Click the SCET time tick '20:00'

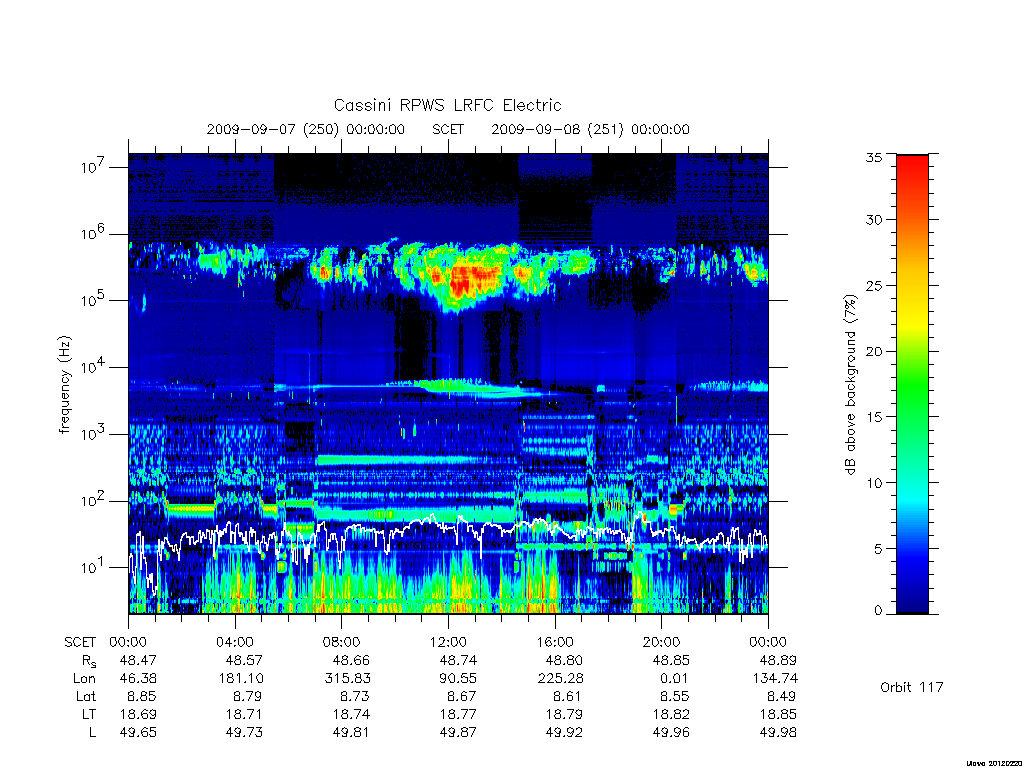click(x=661, y=642)
